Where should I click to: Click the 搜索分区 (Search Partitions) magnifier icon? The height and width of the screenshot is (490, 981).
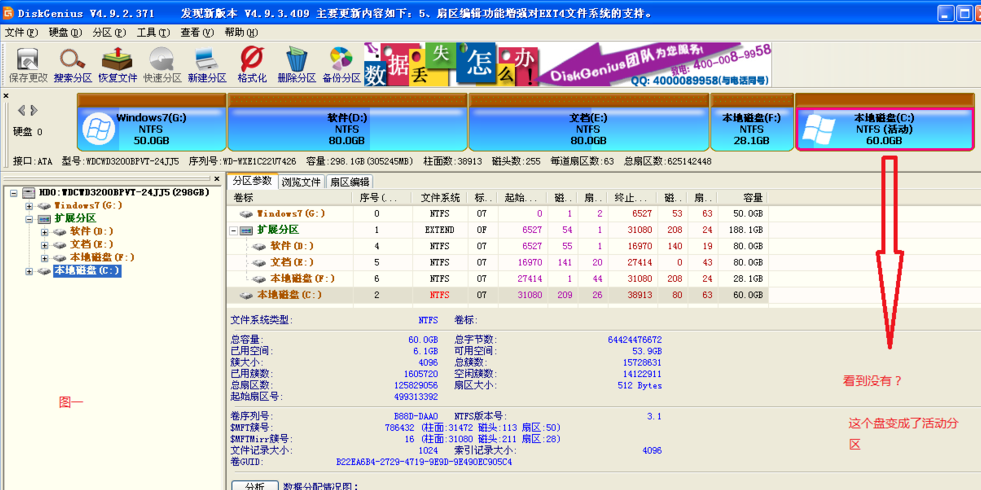click(72, 63)
